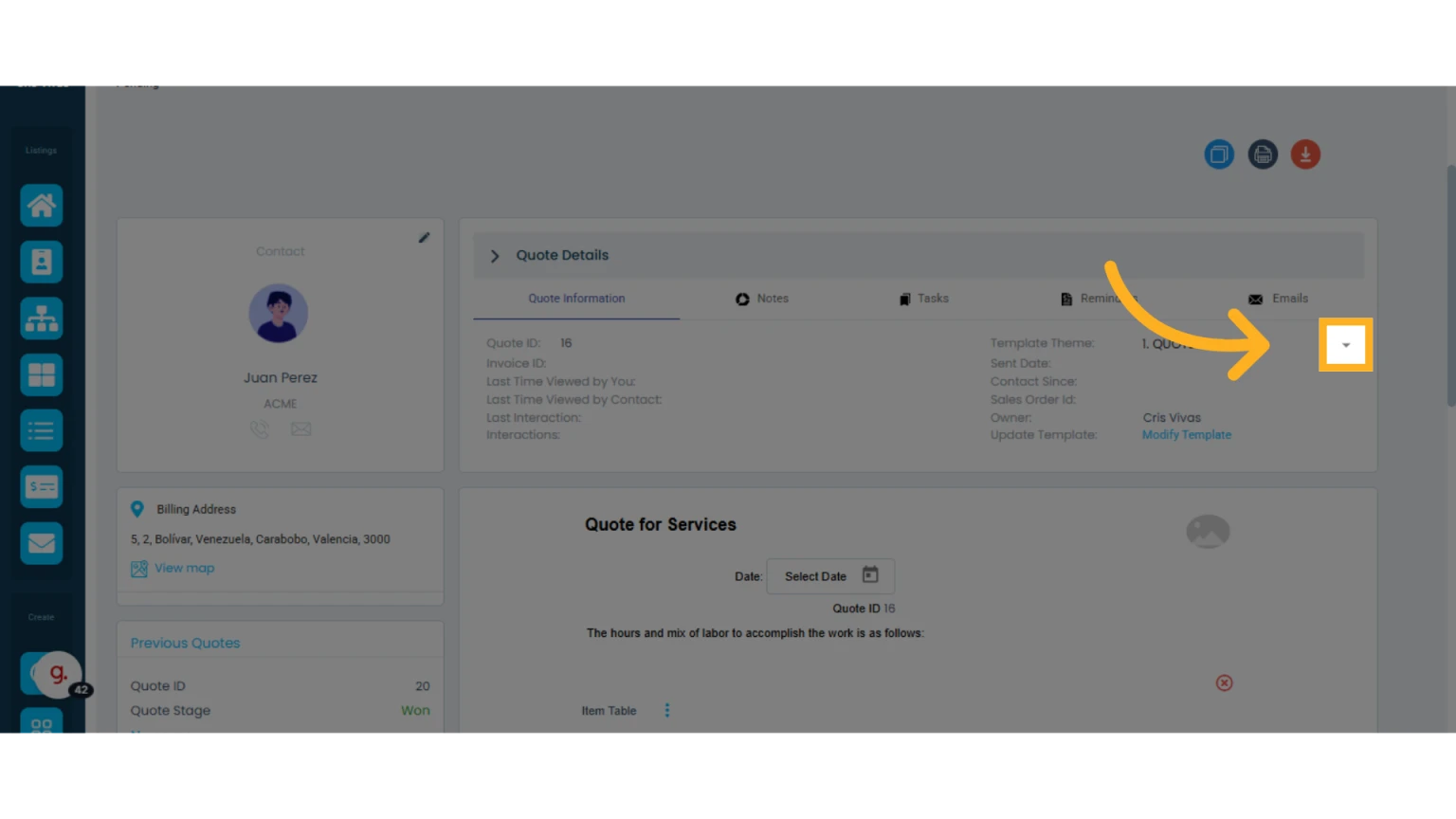1456x819 pixels.
Task: Click the billing address text line
Action: tap(261, 539)
